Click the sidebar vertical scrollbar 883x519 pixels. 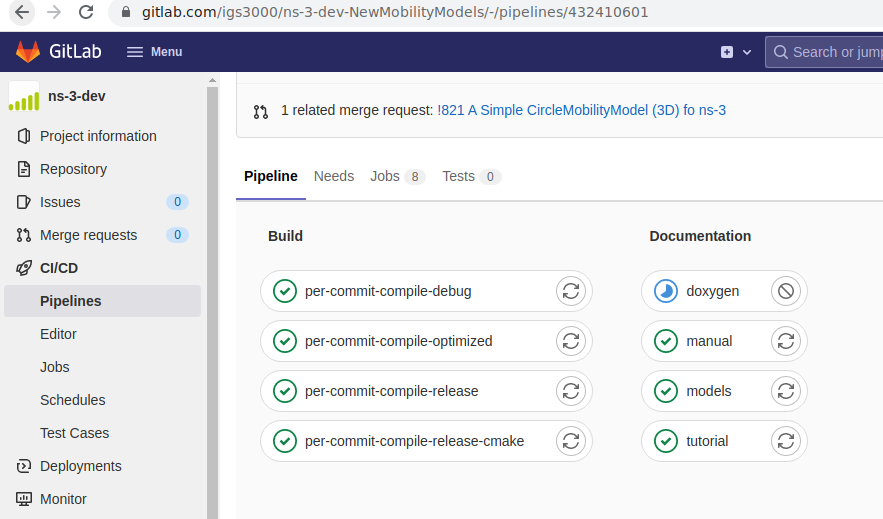(x=212, y=302)
